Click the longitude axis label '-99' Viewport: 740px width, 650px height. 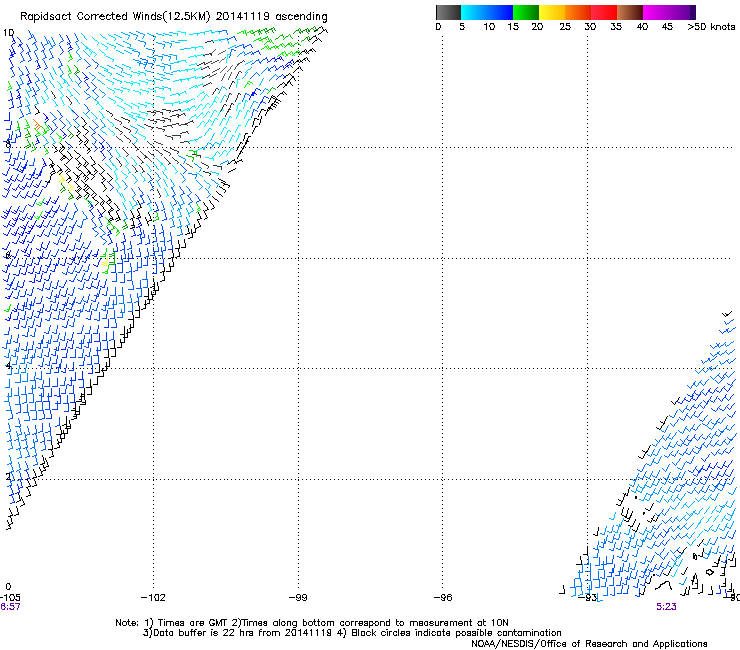[x=298, y=598]
